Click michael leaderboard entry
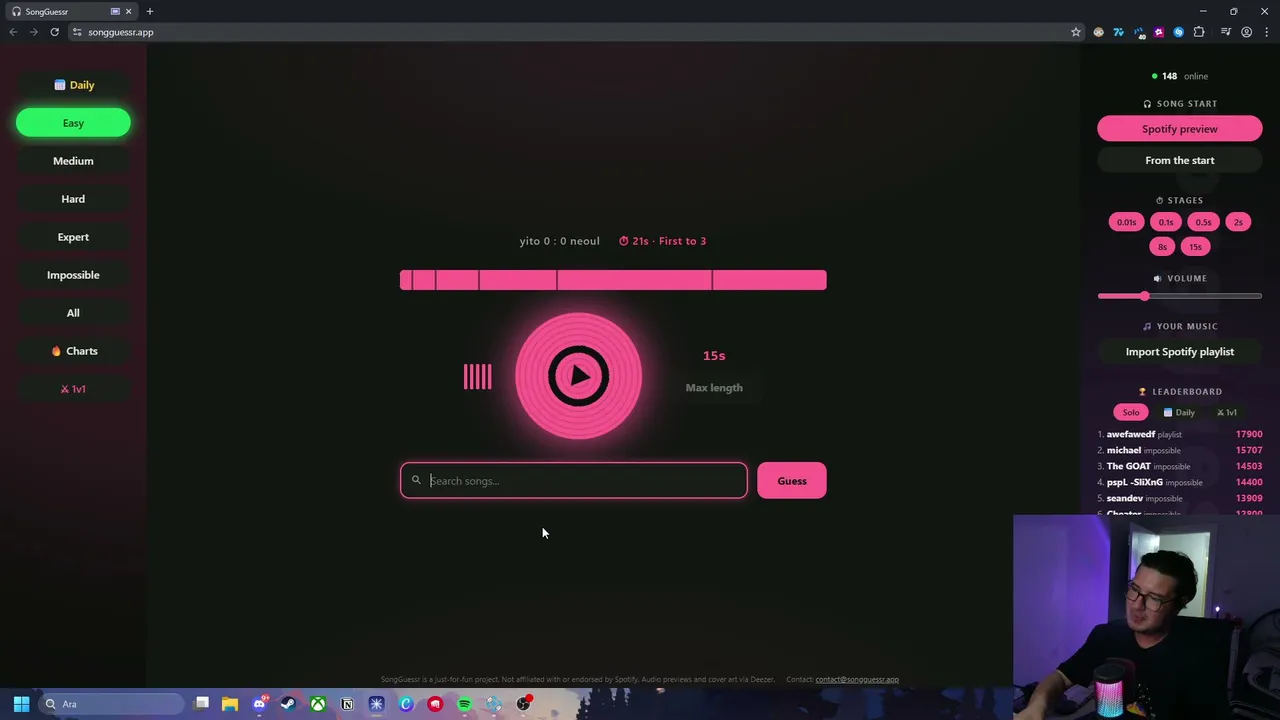This screenshot has width=1280, height=720. (x=1180, y=450)
